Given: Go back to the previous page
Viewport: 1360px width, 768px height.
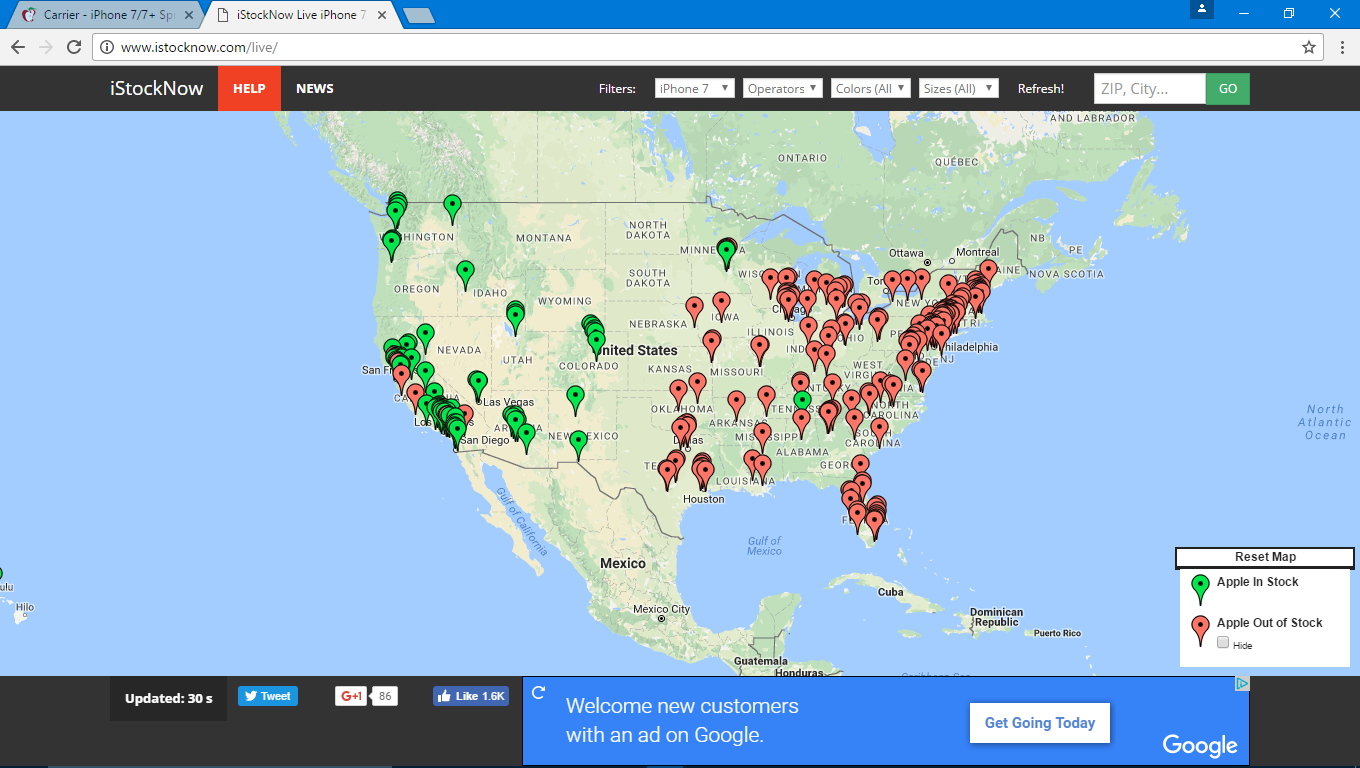Looking at the screenshot, I should pos(18,47).
